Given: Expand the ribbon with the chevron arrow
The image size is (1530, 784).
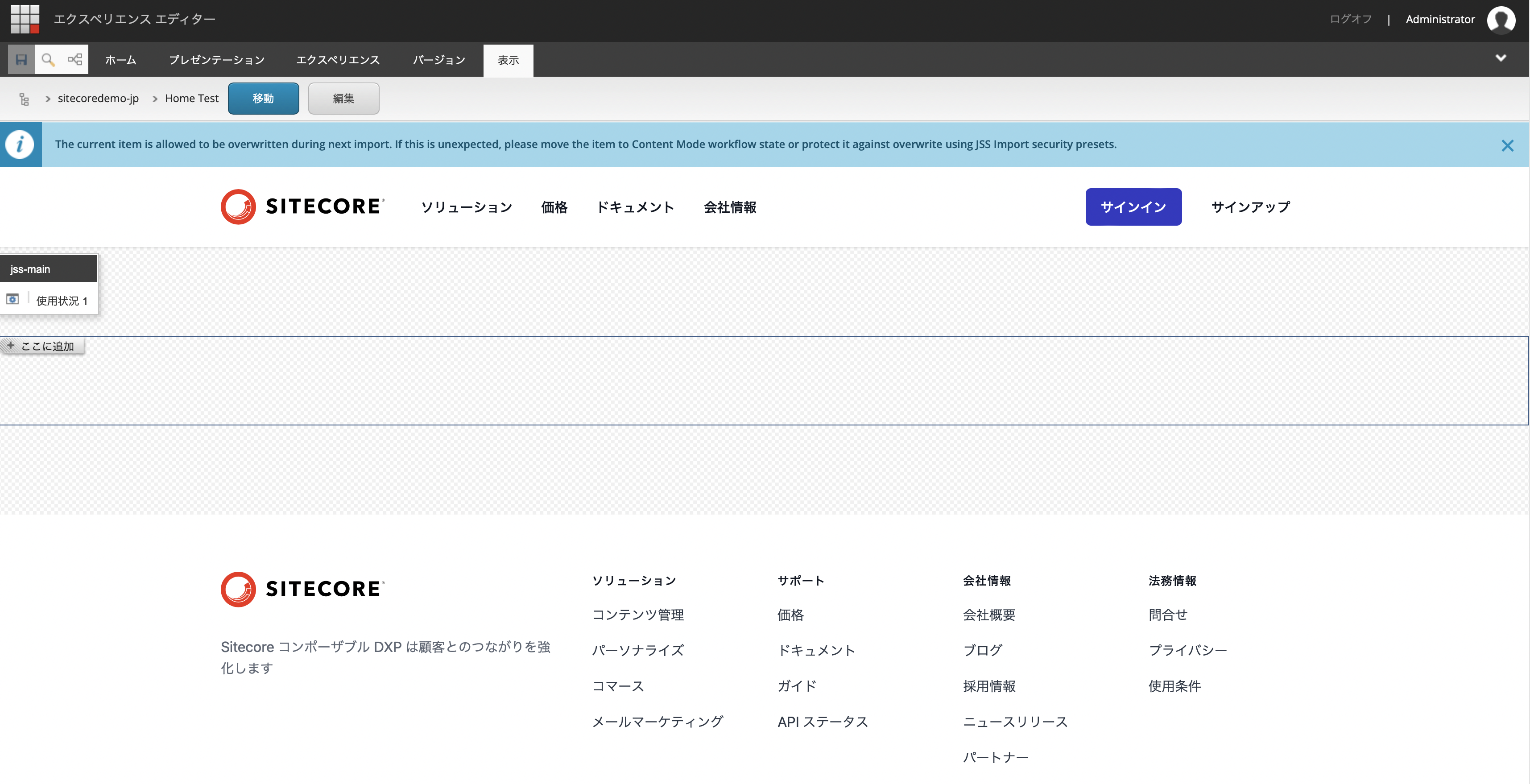Looking at the screenshot, I should (1501, 58).
